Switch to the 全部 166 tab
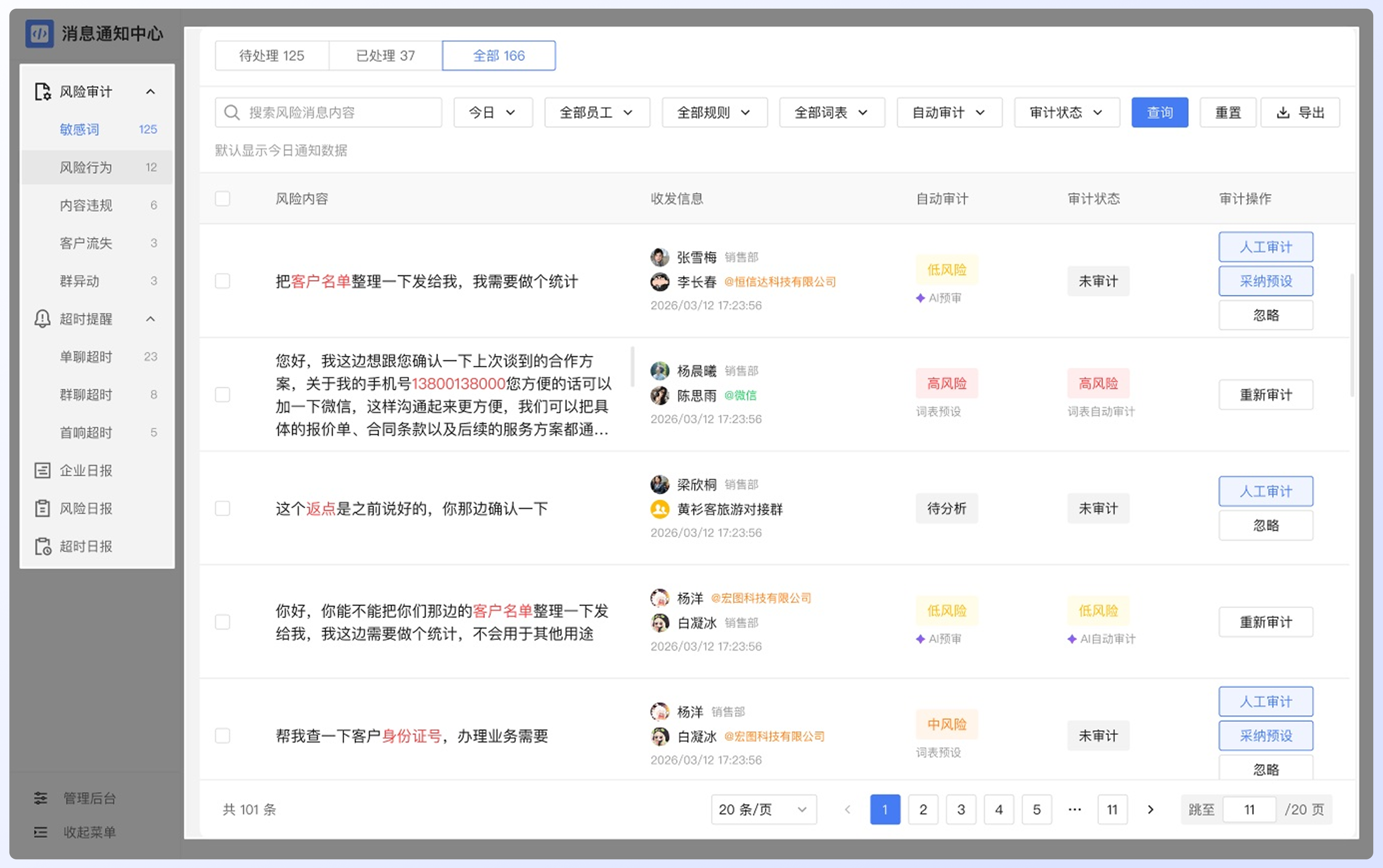This screenshot has height=868, width=1383. (499, 56)
